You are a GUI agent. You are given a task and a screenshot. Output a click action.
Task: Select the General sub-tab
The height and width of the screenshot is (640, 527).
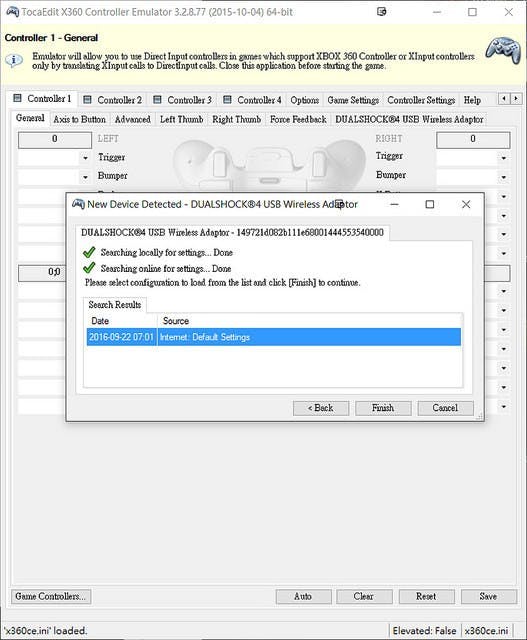pyautogui.click(x=30, y=118)
